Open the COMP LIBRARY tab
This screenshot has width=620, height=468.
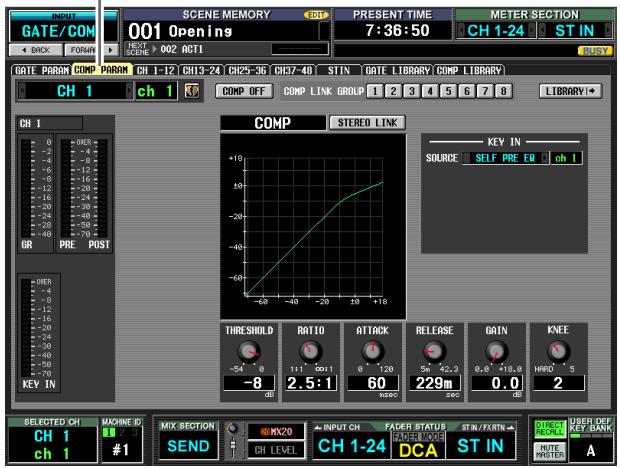469,70
